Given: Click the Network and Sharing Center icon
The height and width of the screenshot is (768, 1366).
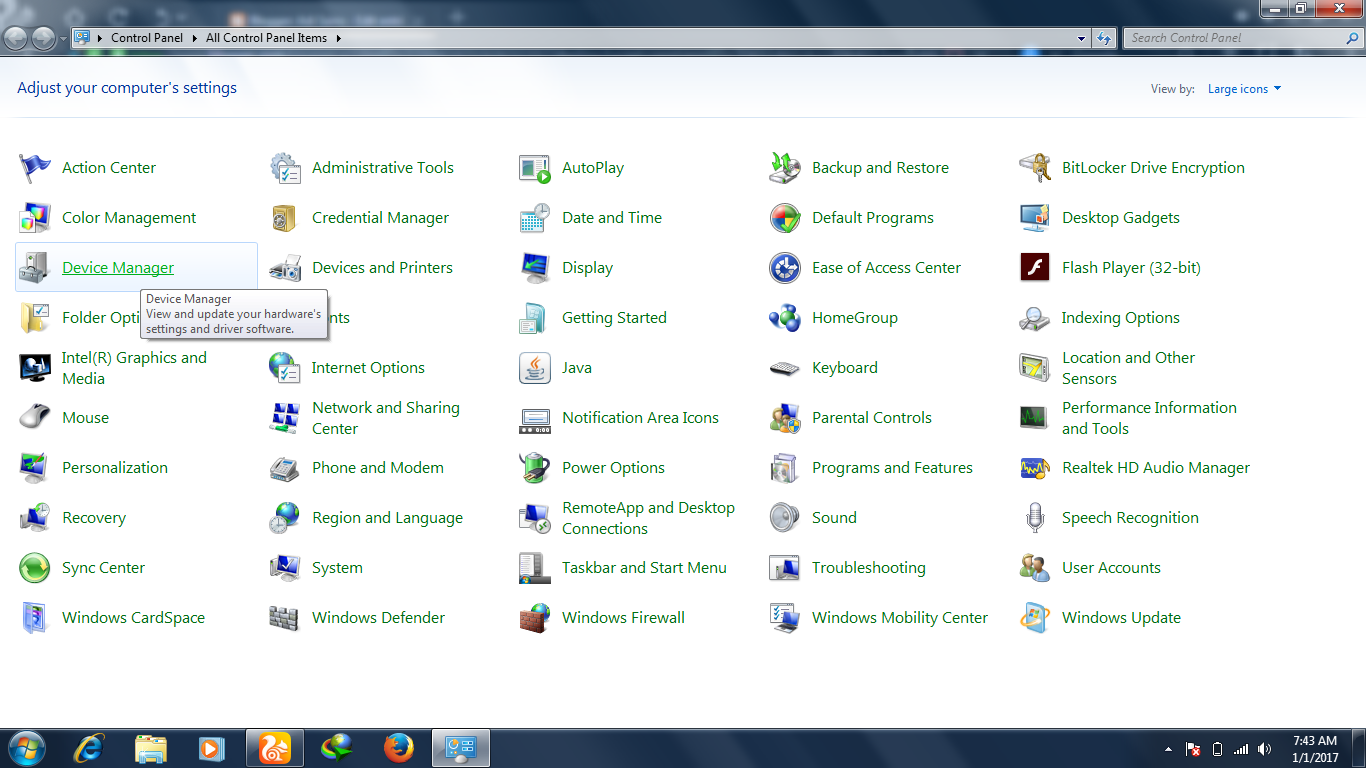Looking at the screenshot, I should [285, 418].
